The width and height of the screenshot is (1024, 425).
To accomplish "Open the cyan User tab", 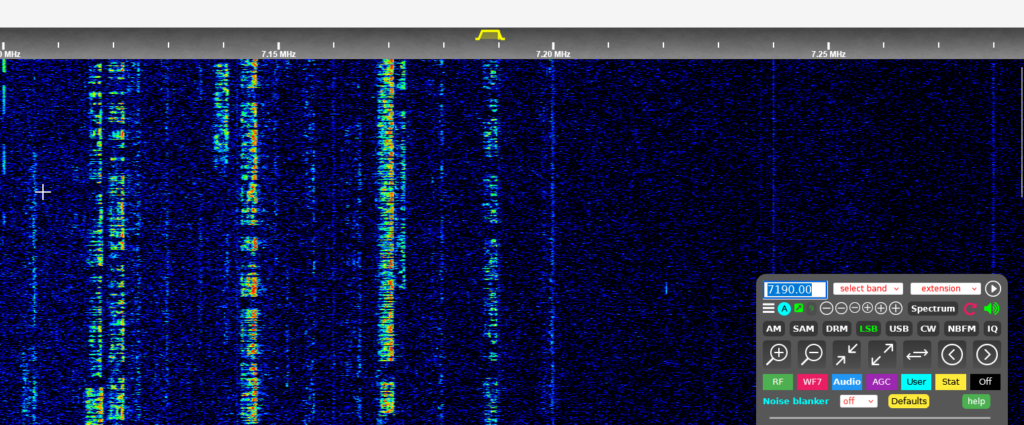I will click(x=916, y=382).
